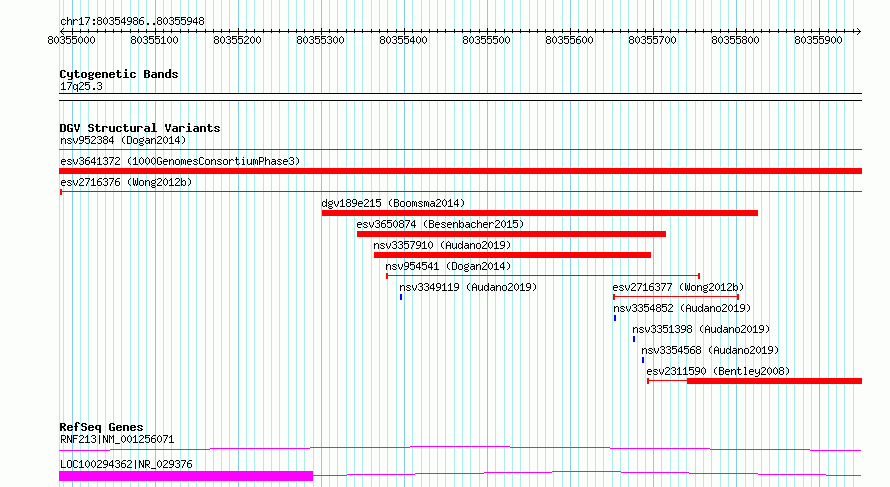Click the nsv3357910 (Audano2019) label

tap(442, 245)
